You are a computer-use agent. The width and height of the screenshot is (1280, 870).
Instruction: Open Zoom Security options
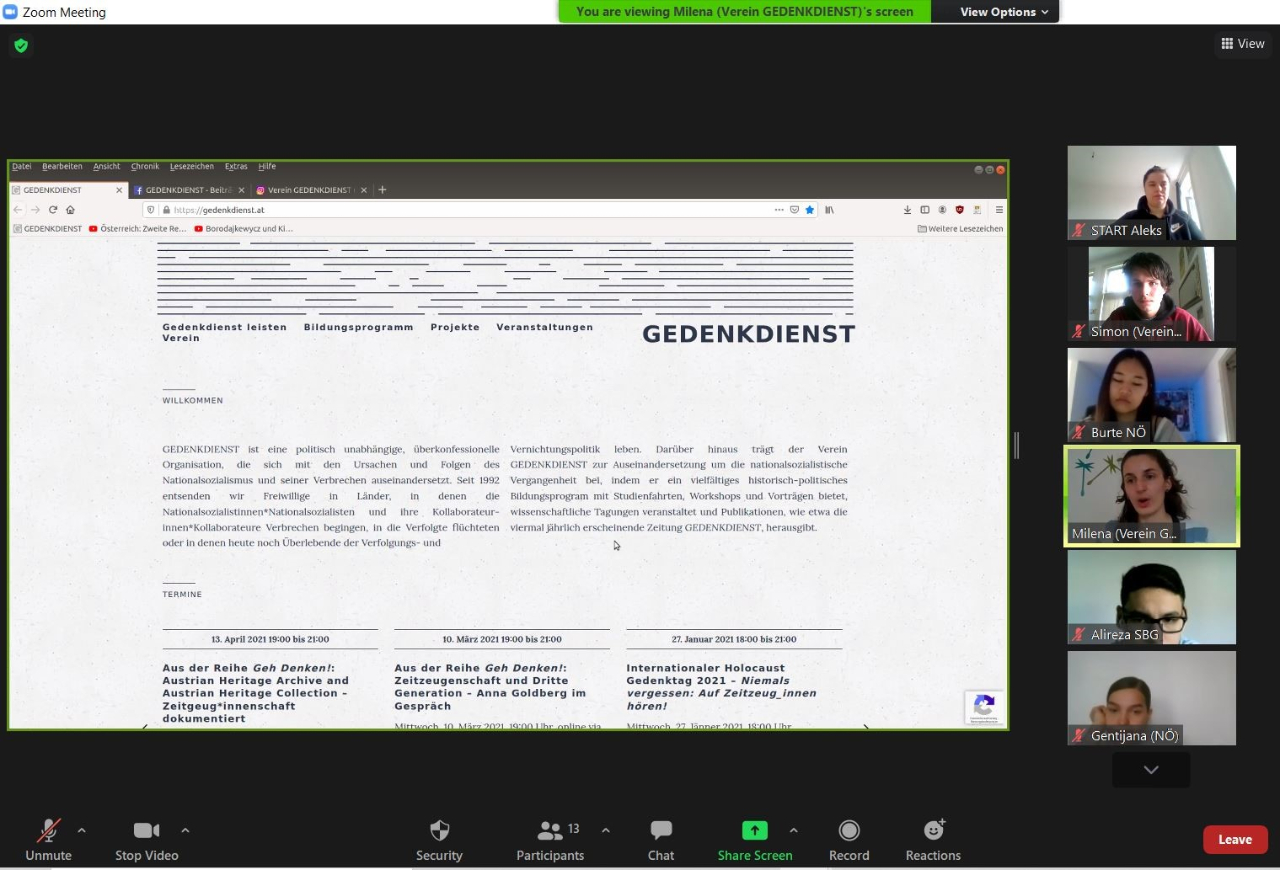click(439, 839)
